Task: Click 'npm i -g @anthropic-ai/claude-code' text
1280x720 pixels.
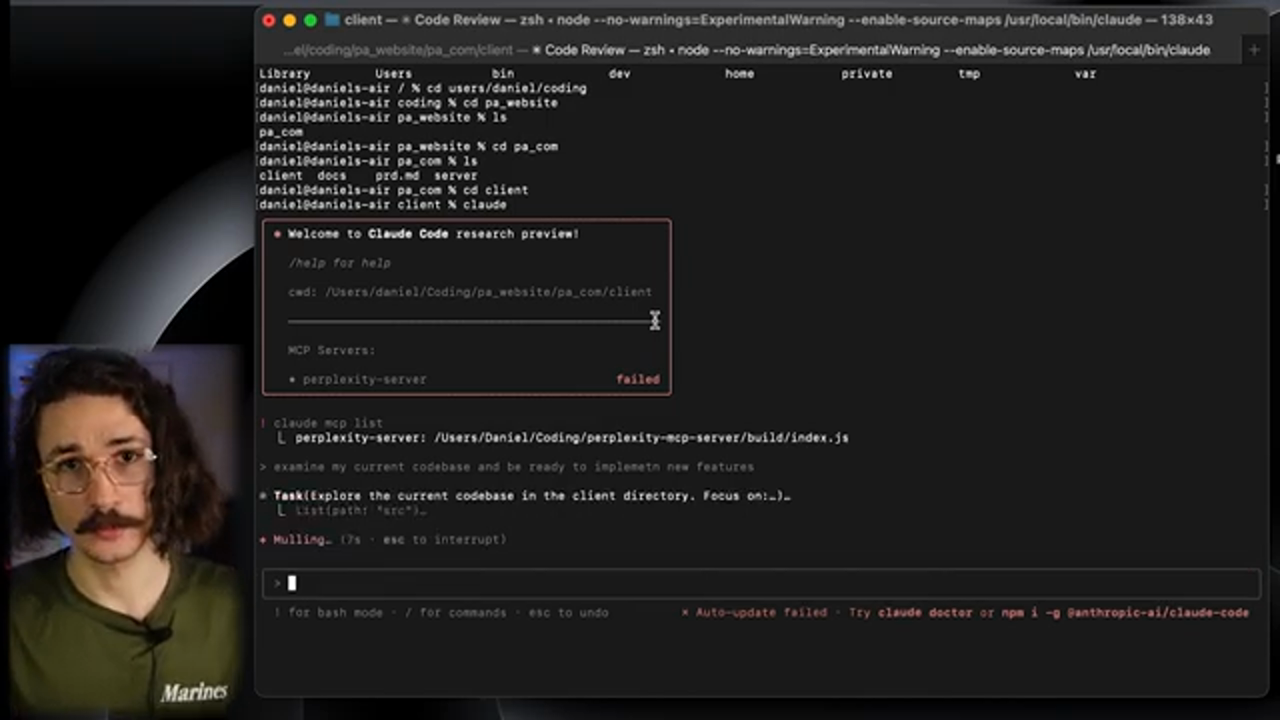Action: point(1125,612)
